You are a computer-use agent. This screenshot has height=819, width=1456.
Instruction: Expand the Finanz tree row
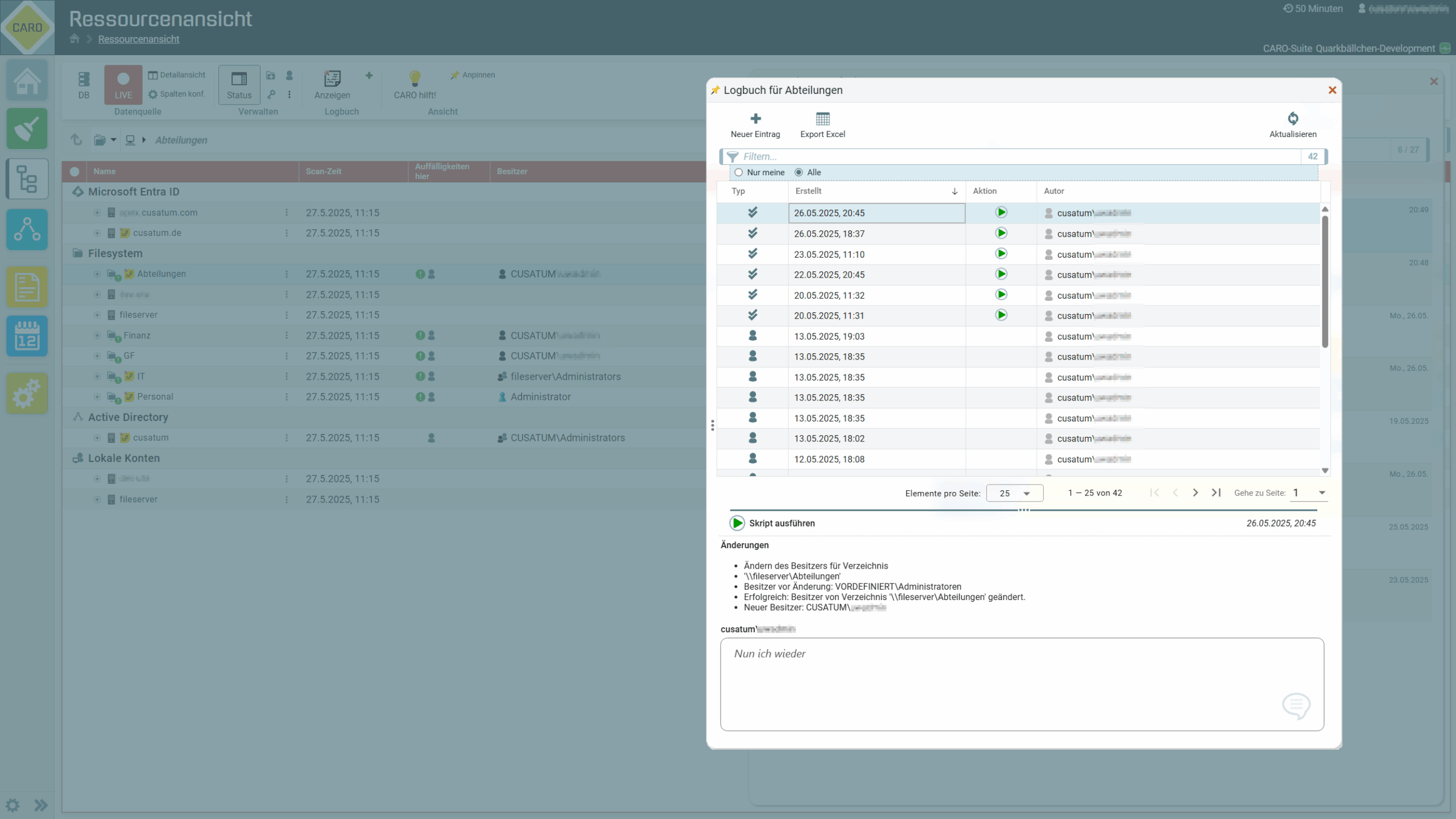click(97, 336)
